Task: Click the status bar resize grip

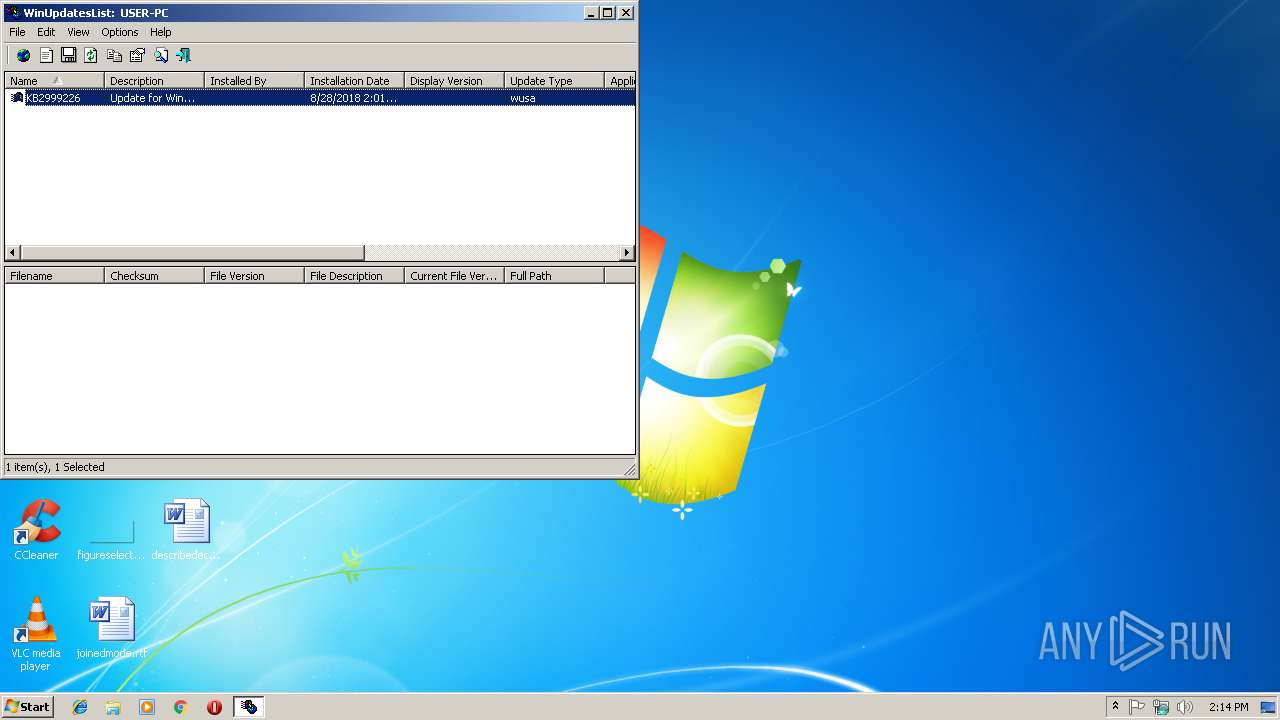Action: (x=629, y=468)
